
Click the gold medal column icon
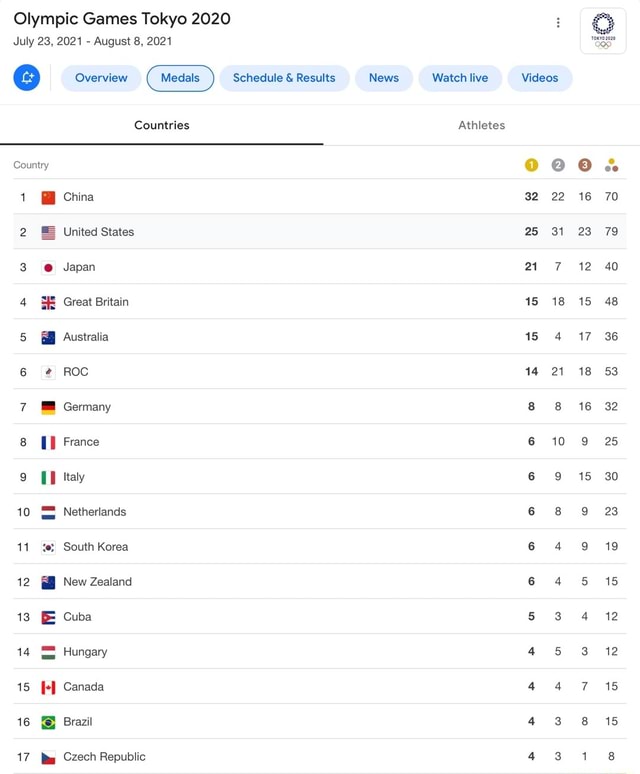tap(531, 165)
